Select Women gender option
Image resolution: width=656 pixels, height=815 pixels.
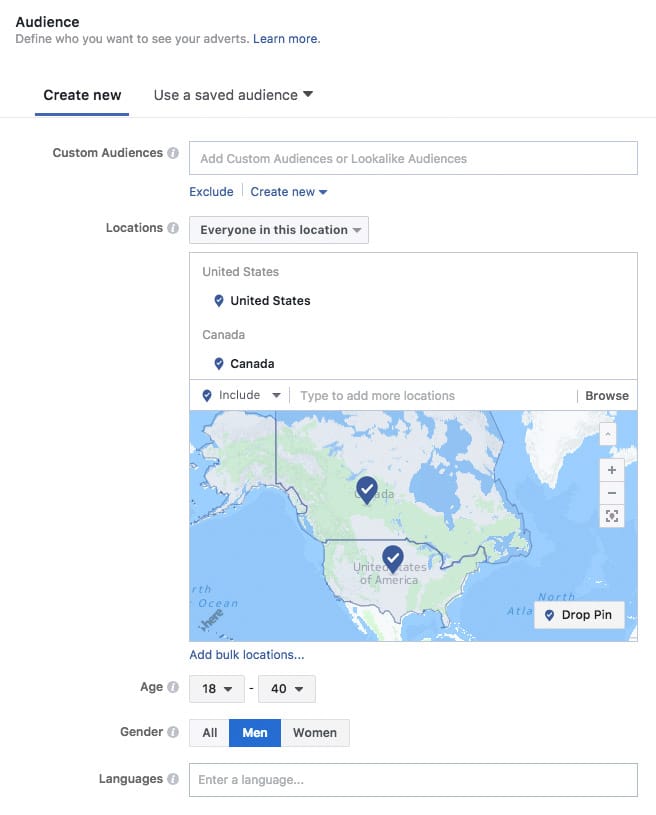(315, 733)
